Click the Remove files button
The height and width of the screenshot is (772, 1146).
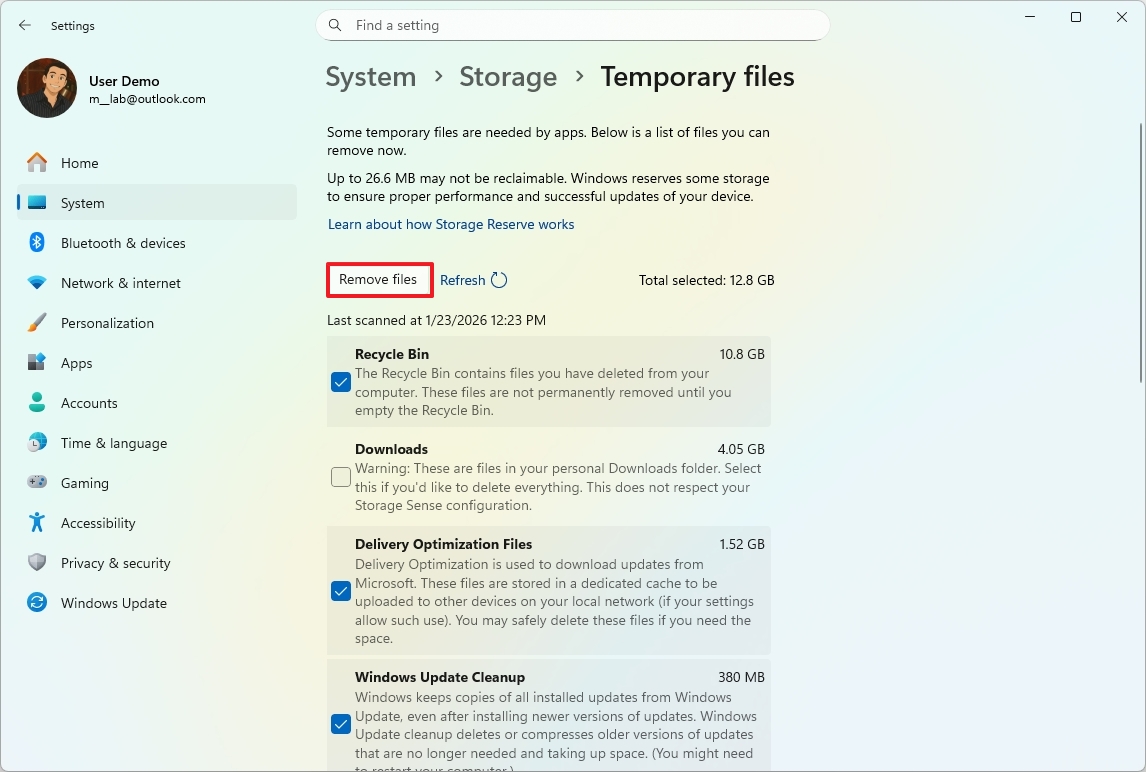pos(378,280)
